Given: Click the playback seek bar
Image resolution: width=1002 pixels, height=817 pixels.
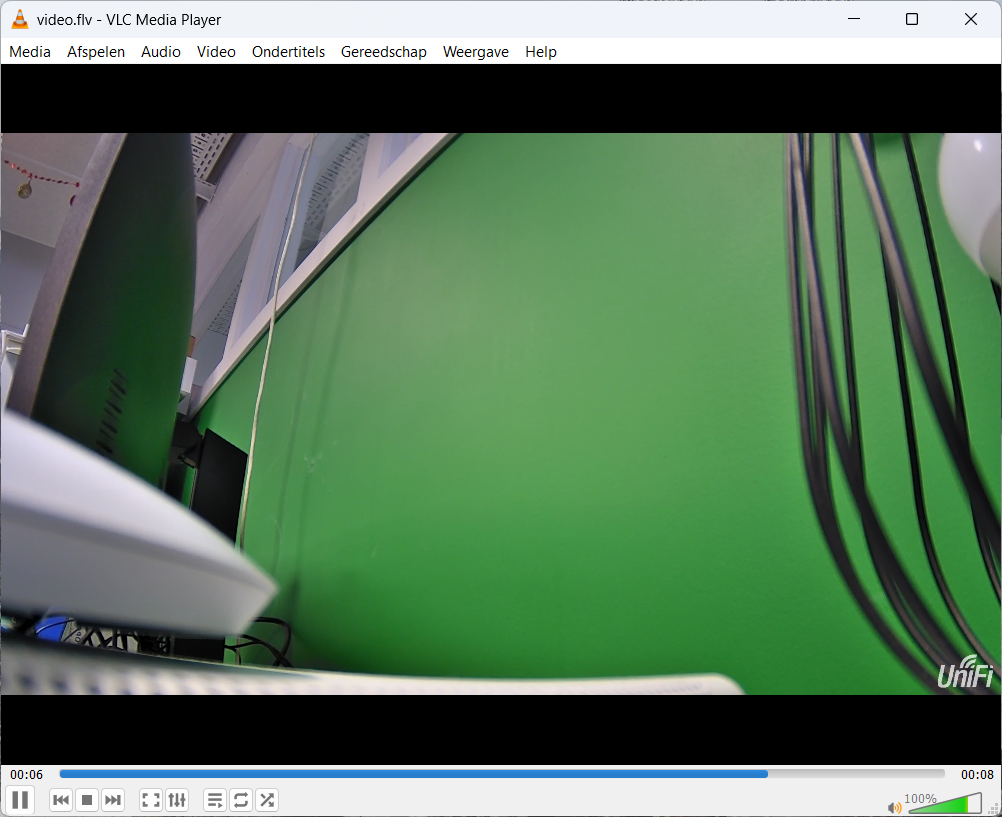Looking at the screenshot, I should 501,774.
